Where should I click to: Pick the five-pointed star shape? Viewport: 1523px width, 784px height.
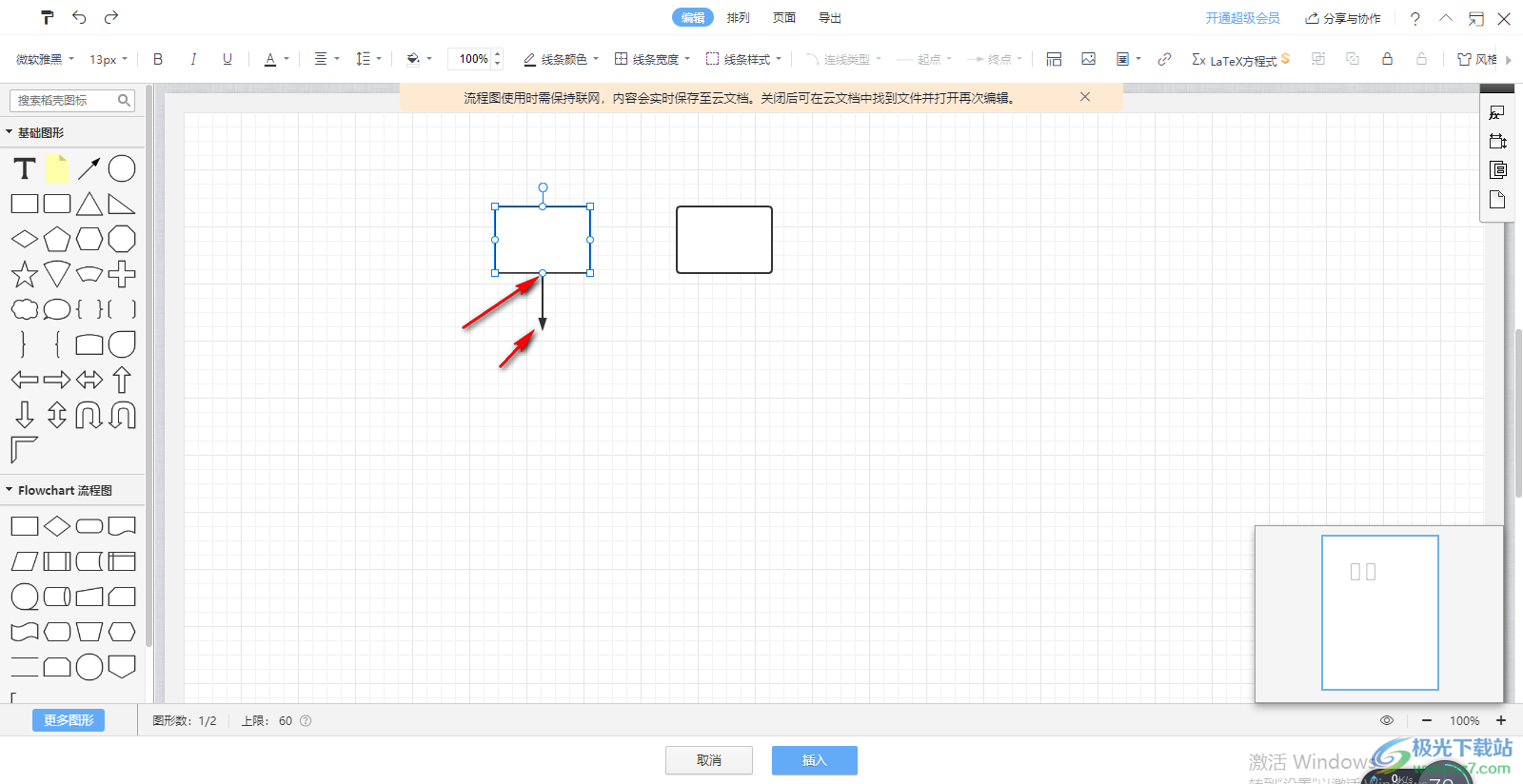(25, 275)
